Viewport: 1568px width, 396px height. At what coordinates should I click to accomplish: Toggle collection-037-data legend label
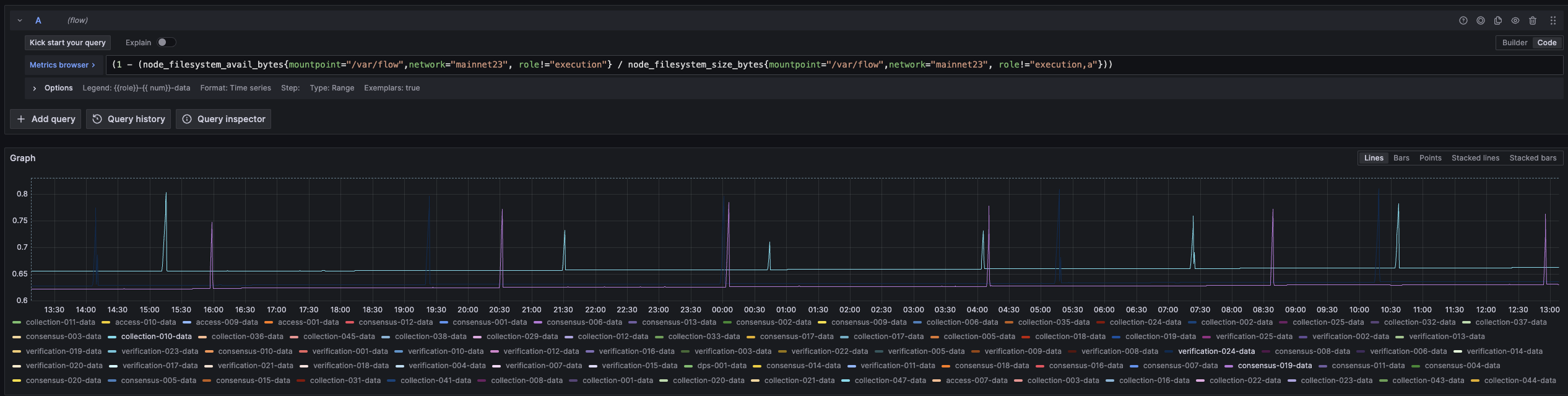point(1511,322)
